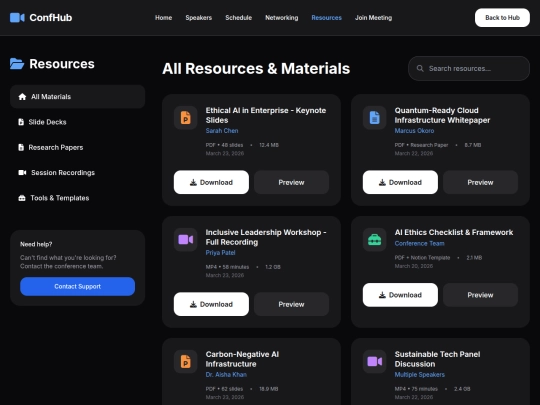The image size is (540, 405).
Task: Download the Quantum-Ready Cloud Whitepaper
Action: click(x=400, y=182)
